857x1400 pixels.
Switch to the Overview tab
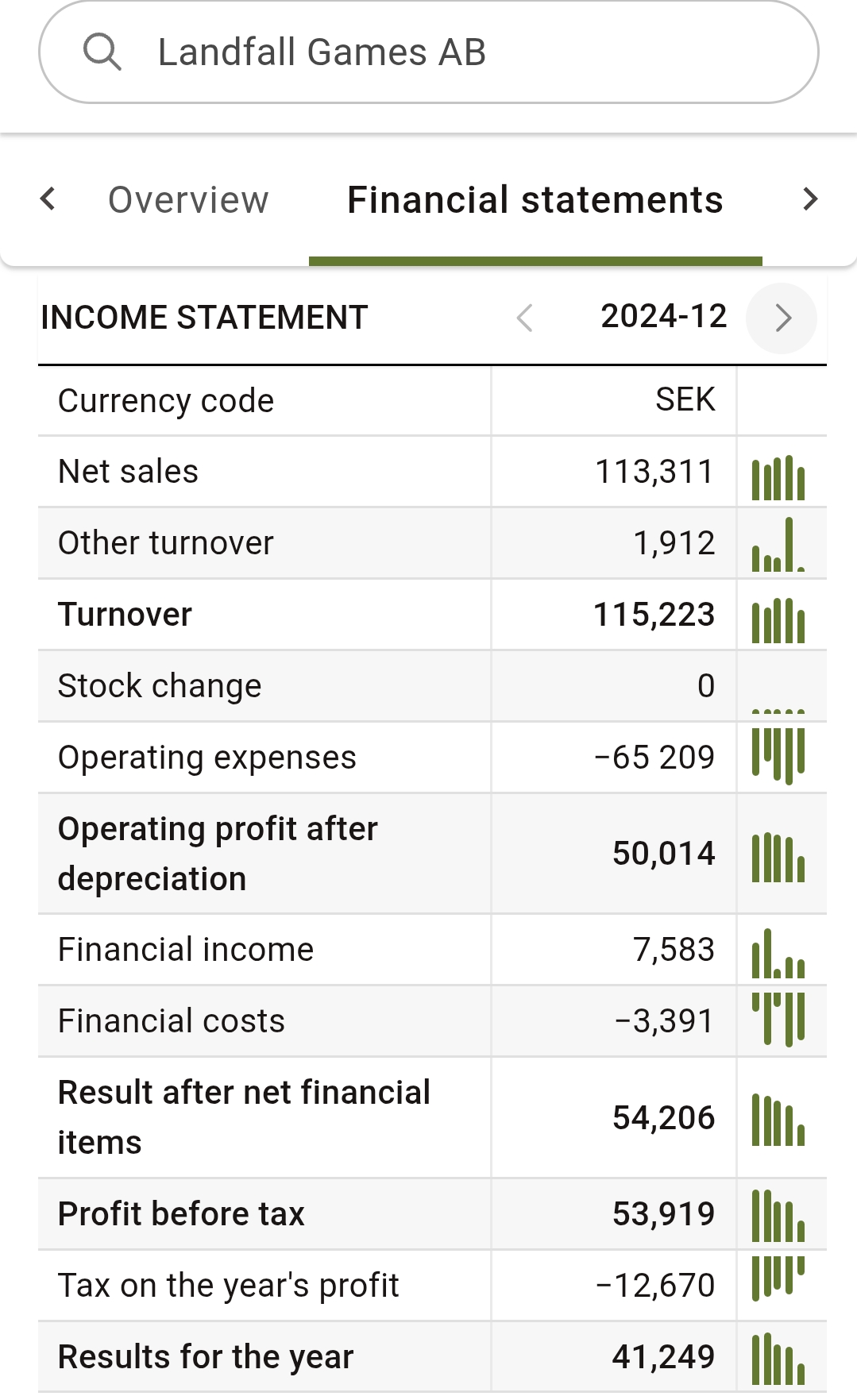(188, 200)
